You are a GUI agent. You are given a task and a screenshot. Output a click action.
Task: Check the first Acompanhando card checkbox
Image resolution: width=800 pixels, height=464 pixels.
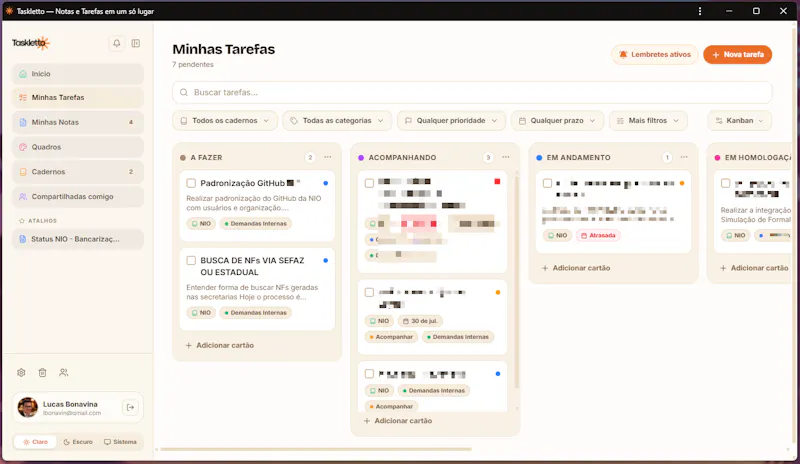[369, 183]
